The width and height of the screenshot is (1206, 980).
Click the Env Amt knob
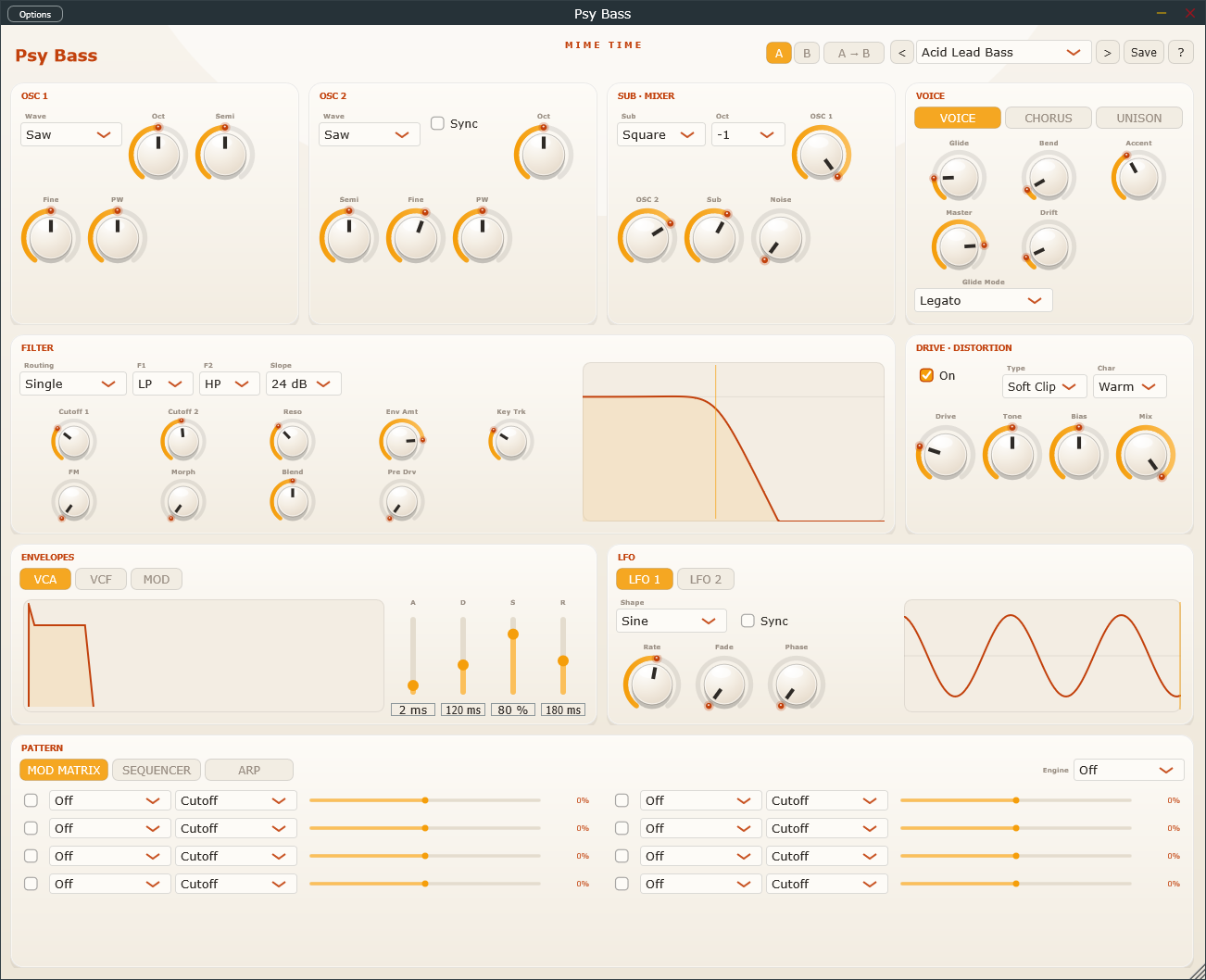(x=402, y=441)
